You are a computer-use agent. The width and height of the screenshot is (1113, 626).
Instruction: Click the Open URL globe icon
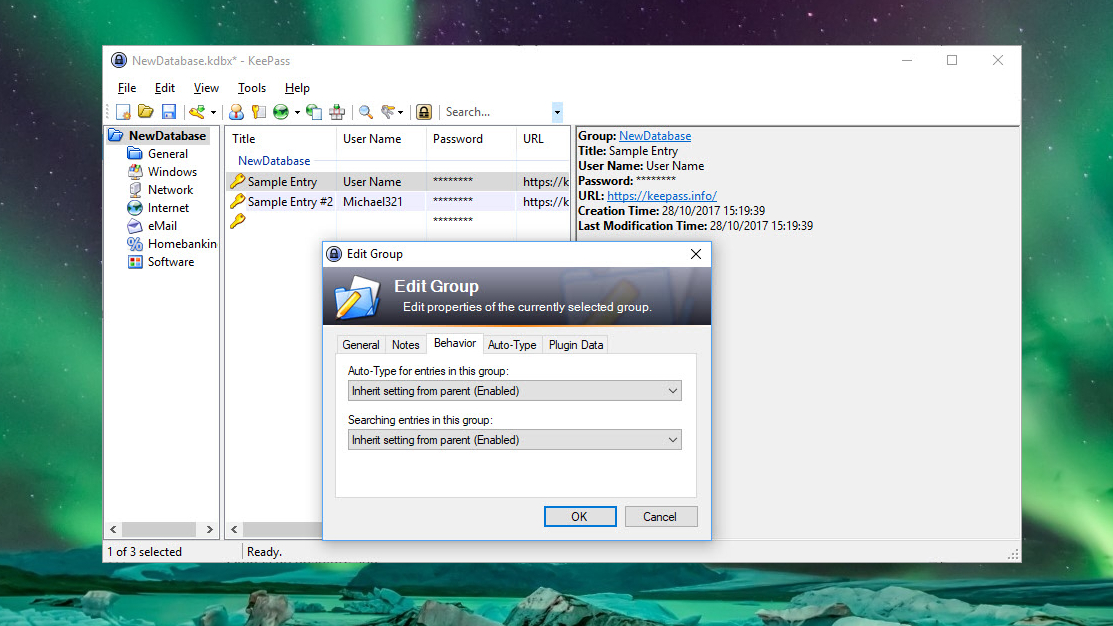click(x=281, y=111)
